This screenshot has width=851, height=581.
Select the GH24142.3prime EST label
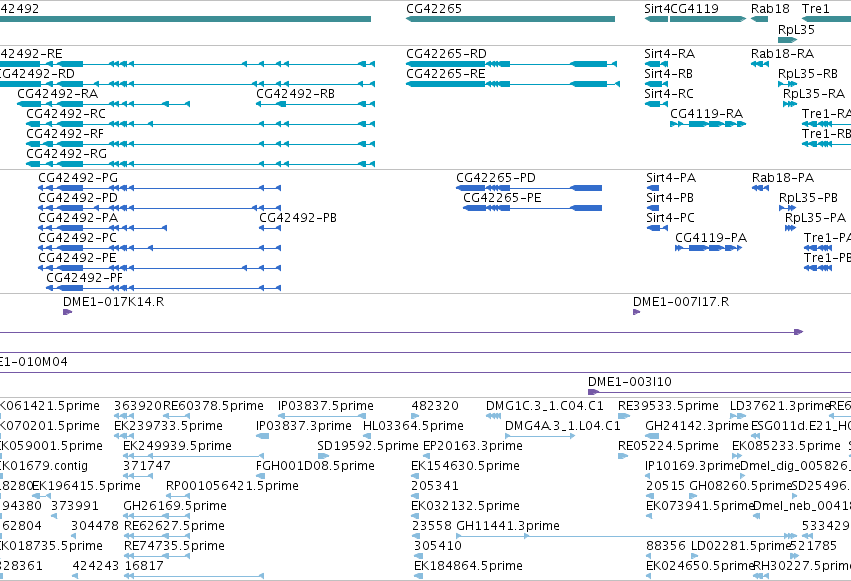click(x=697, y=426)
